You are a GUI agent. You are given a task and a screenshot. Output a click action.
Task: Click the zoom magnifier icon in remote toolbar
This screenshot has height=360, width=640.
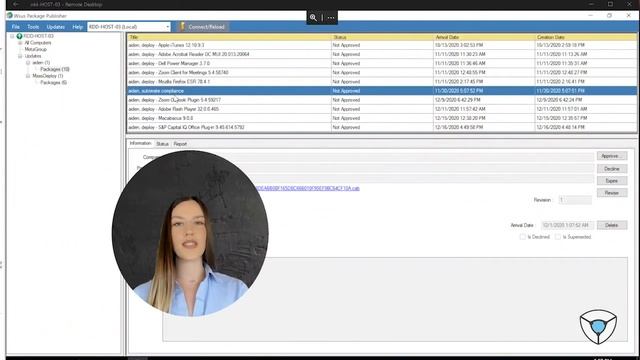pyautogui.click(x=313, y=18)
